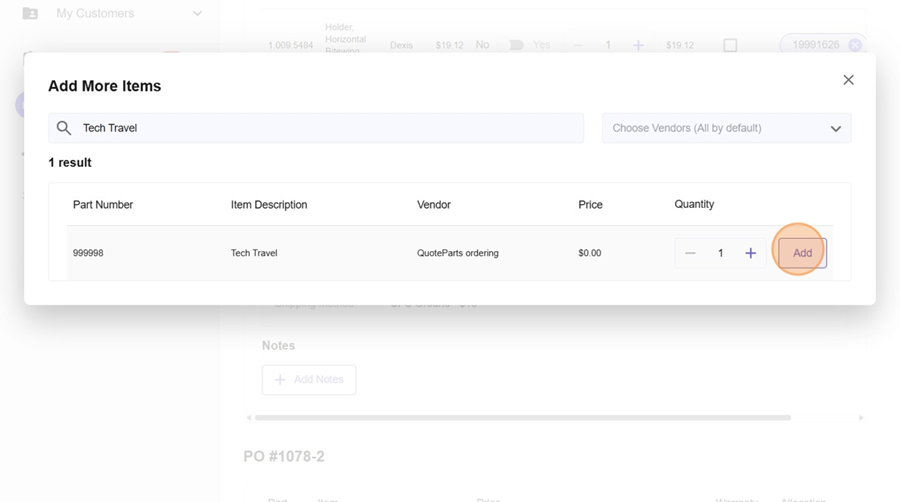Add the Tech Travel item
The height and width of the screenshot is (502, 900).
click(x=802, y=253)
